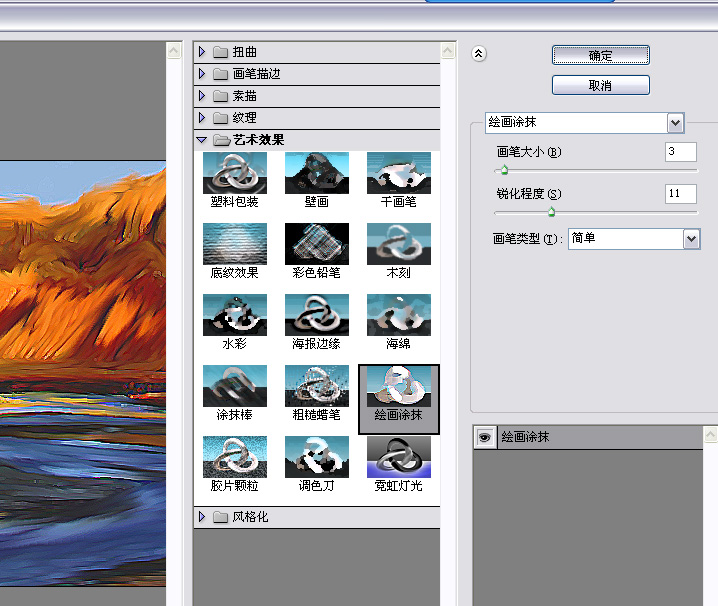Click the 纹理 folder label
This screenshot has height=606, width=718.
click(245, 118)
